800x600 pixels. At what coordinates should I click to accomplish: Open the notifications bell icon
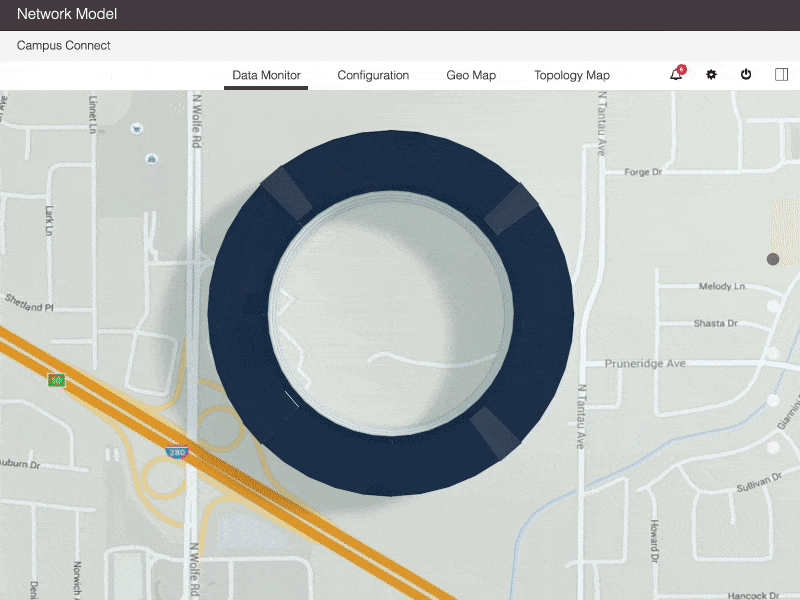tap(677, 74)
